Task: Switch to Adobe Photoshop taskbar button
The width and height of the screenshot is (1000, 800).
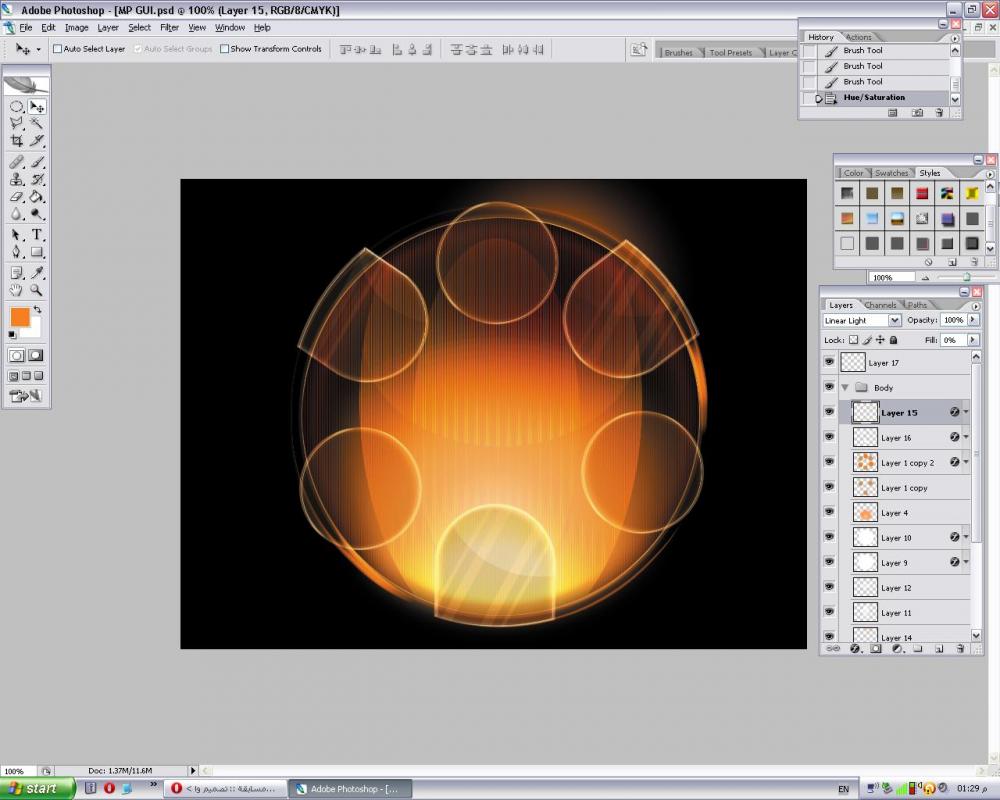Action: 349,789
